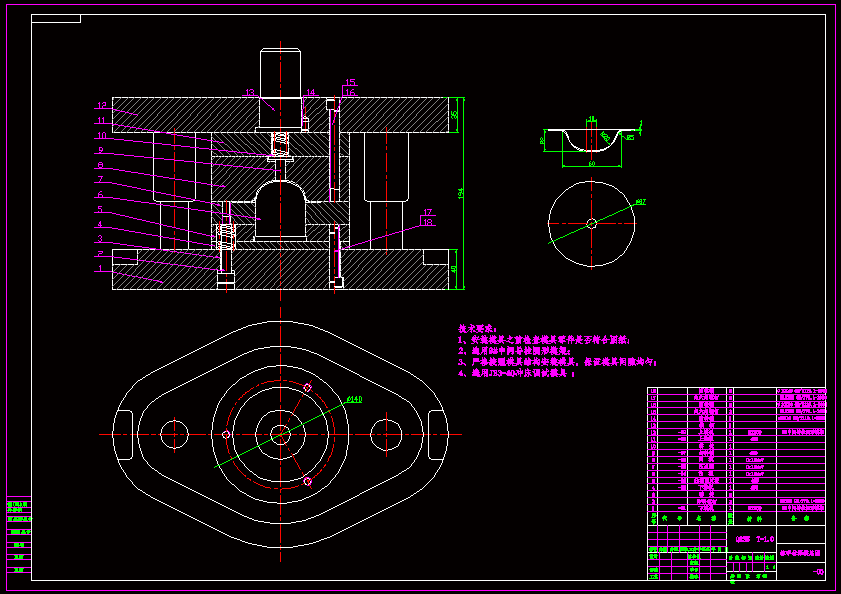Screen dimensions: 841x594
Task: Select the right guide post hole in plan view
Action: point(386,435)
